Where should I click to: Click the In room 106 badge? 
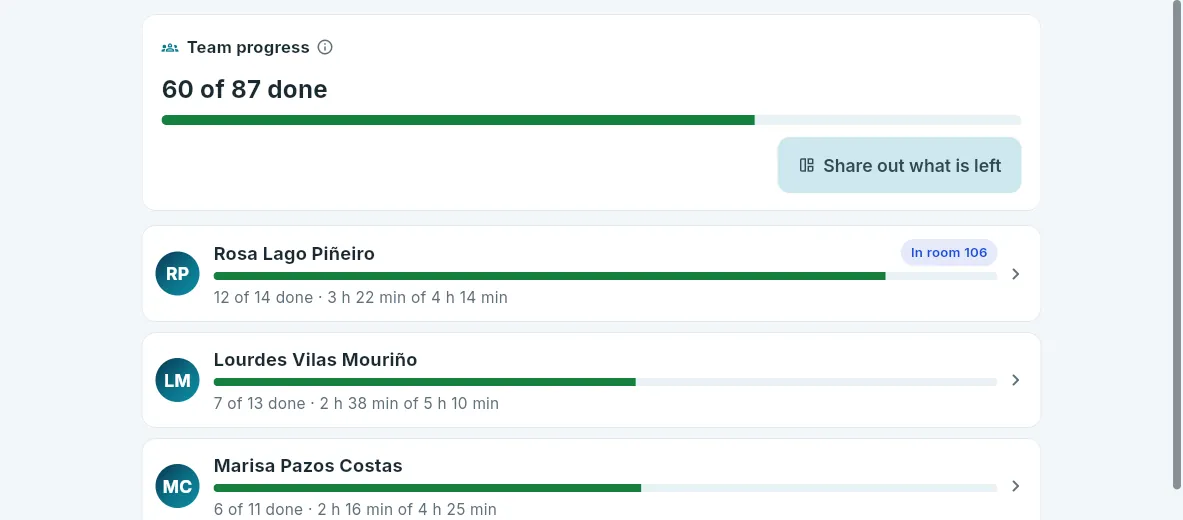pyautogui.click(x=948, y=253)
